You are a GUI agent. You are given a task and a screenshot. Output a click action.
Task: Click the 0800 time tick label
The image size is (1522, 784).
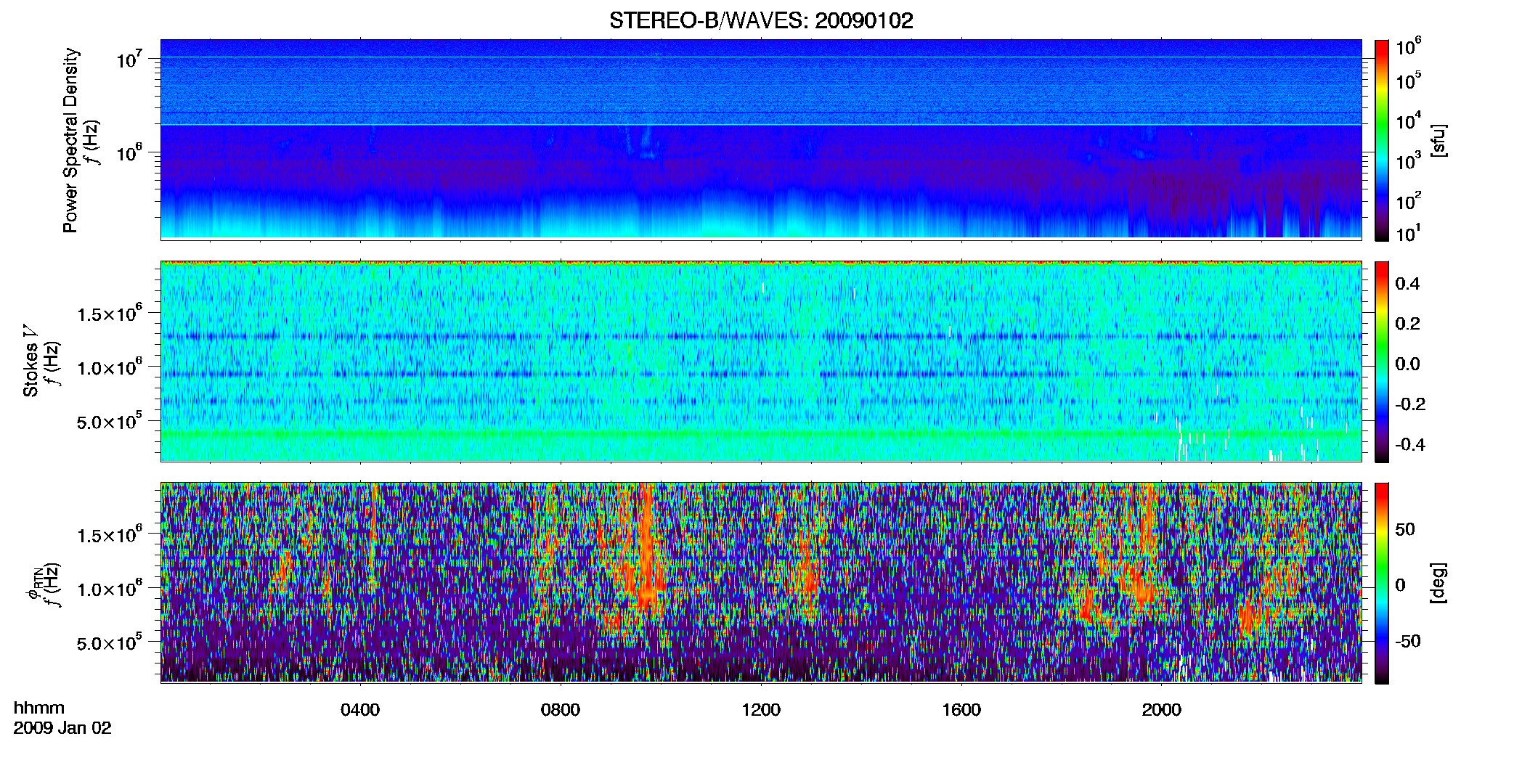pos(561,710)
